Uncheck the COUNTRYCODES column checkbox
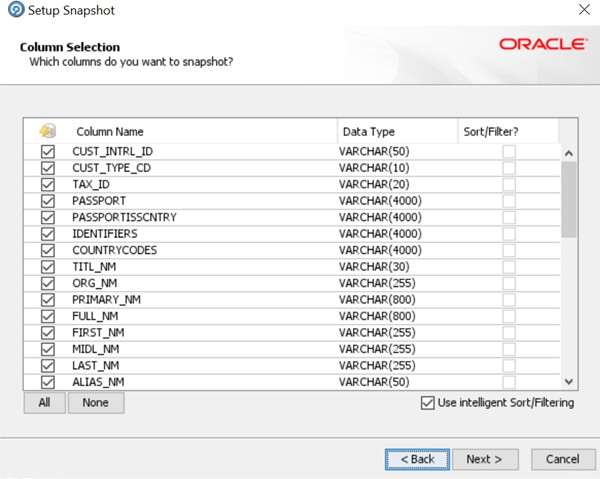Viewport: 600px width, 479px height. (x=48, y=250)
